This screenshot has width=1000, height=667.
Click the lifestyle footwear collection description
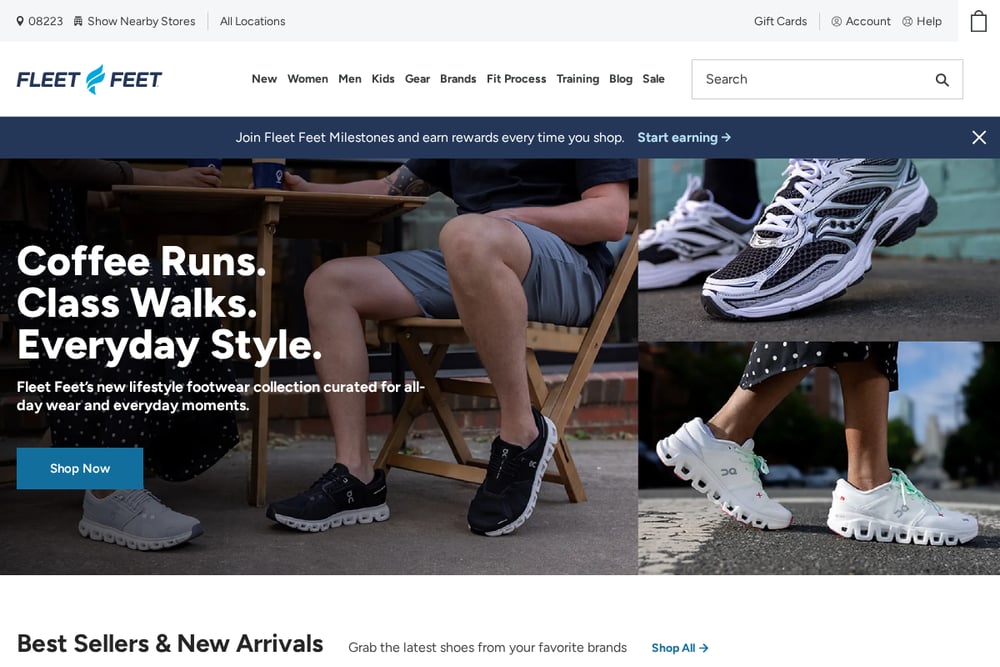click(221, 396)
